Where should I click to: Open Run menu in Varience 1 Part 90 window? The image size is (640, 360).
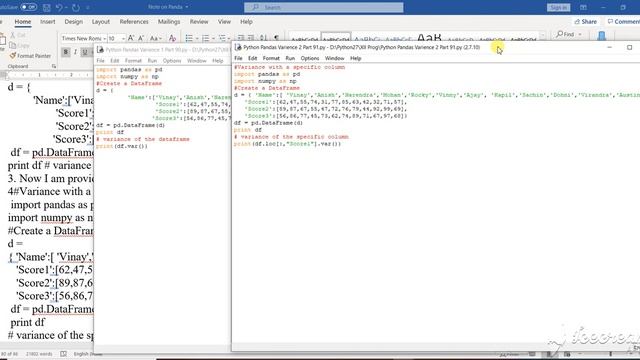[x=152, y=61]
